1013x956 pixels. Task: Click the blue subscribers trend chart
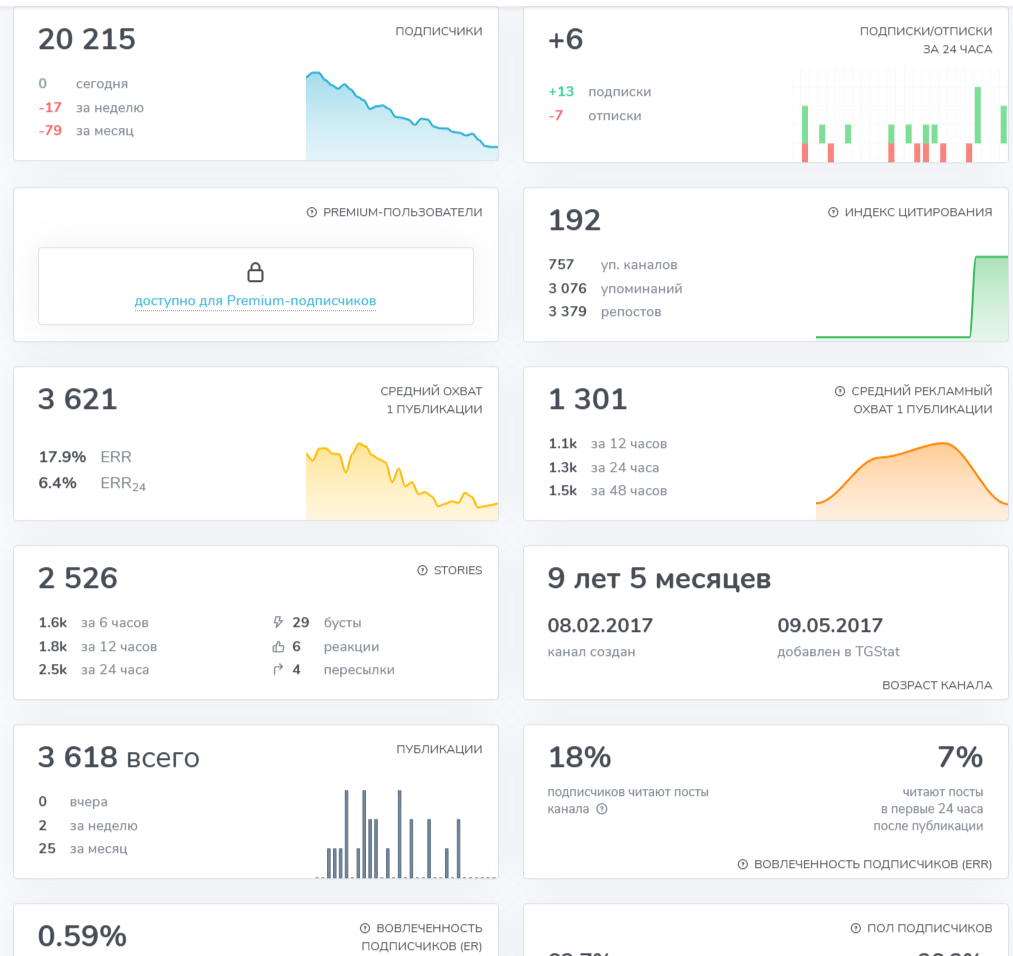[402, 116]
